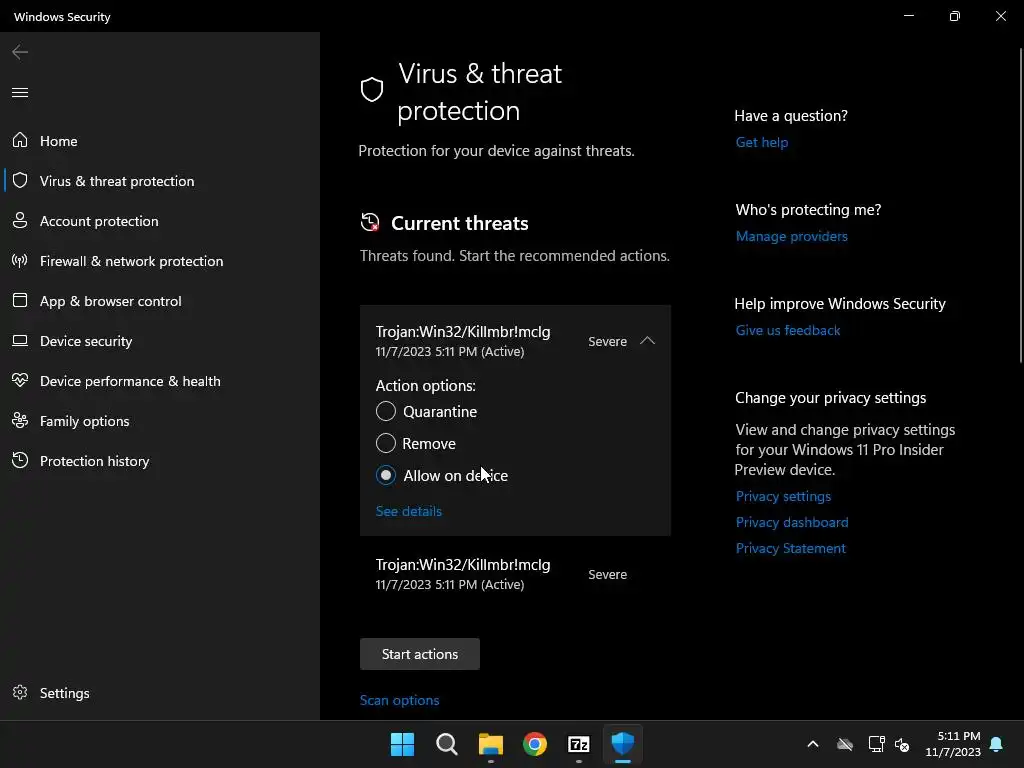
Task: Click the Firewall antenna icon
Action: (20, 261)
